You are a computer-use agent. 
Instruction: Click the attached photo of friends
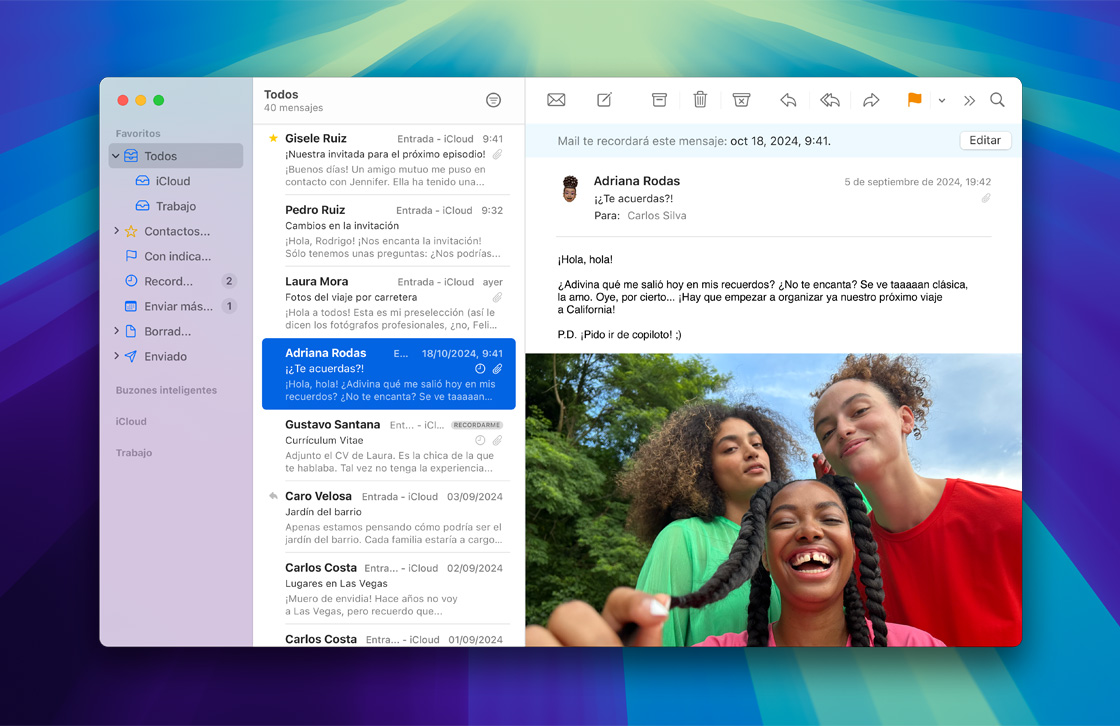pos(773,499)
